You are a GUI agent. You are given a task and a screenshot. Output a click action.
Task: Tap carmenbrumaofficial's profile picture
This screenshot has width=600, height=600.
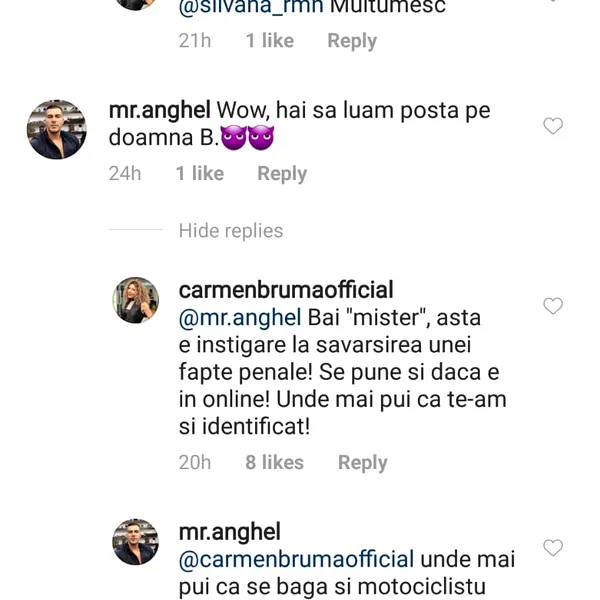coord(135,300)
